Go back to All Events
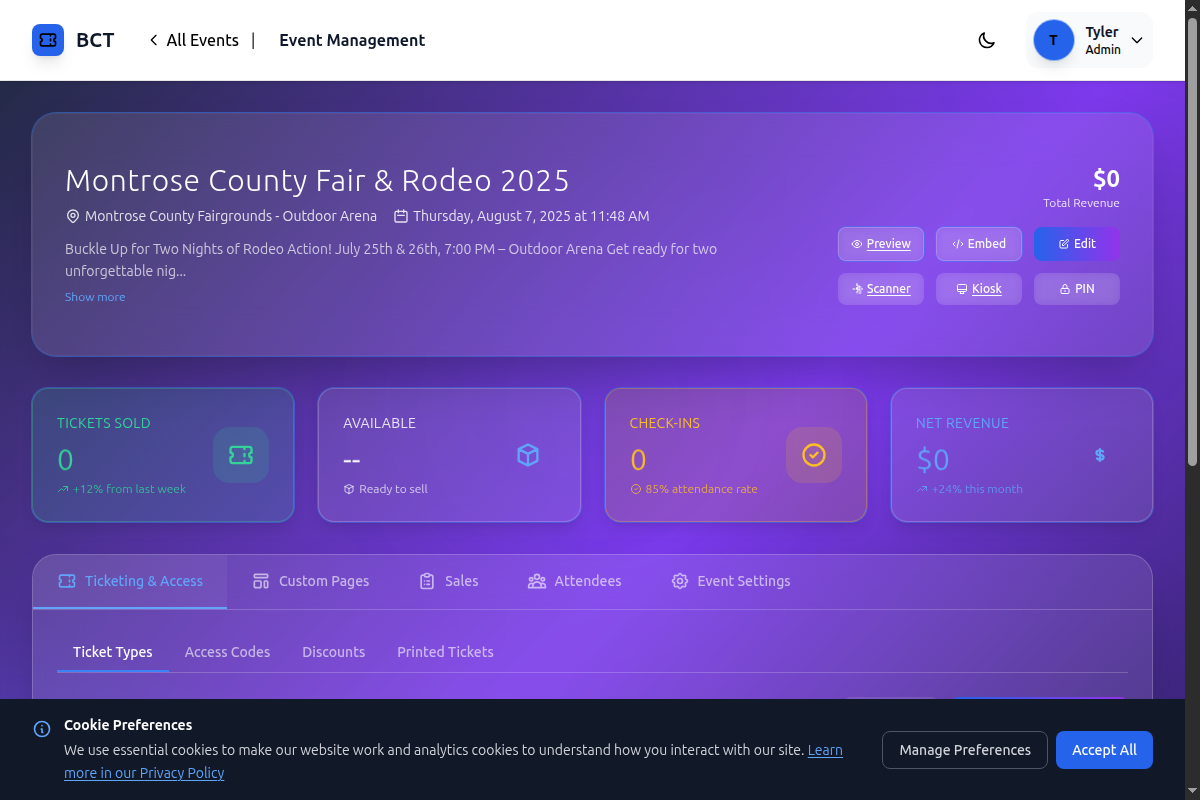The width and height of the screenshot is (1200, 800). (x=194, y=40)
